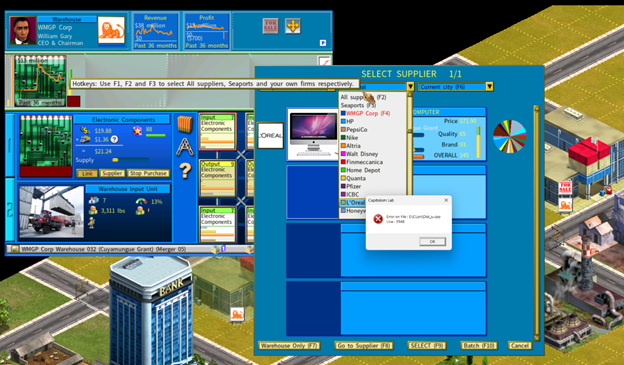The height and width of the screenshot is (365, 624).
Task: Click the red error icon in dialog
Action: 378,219
